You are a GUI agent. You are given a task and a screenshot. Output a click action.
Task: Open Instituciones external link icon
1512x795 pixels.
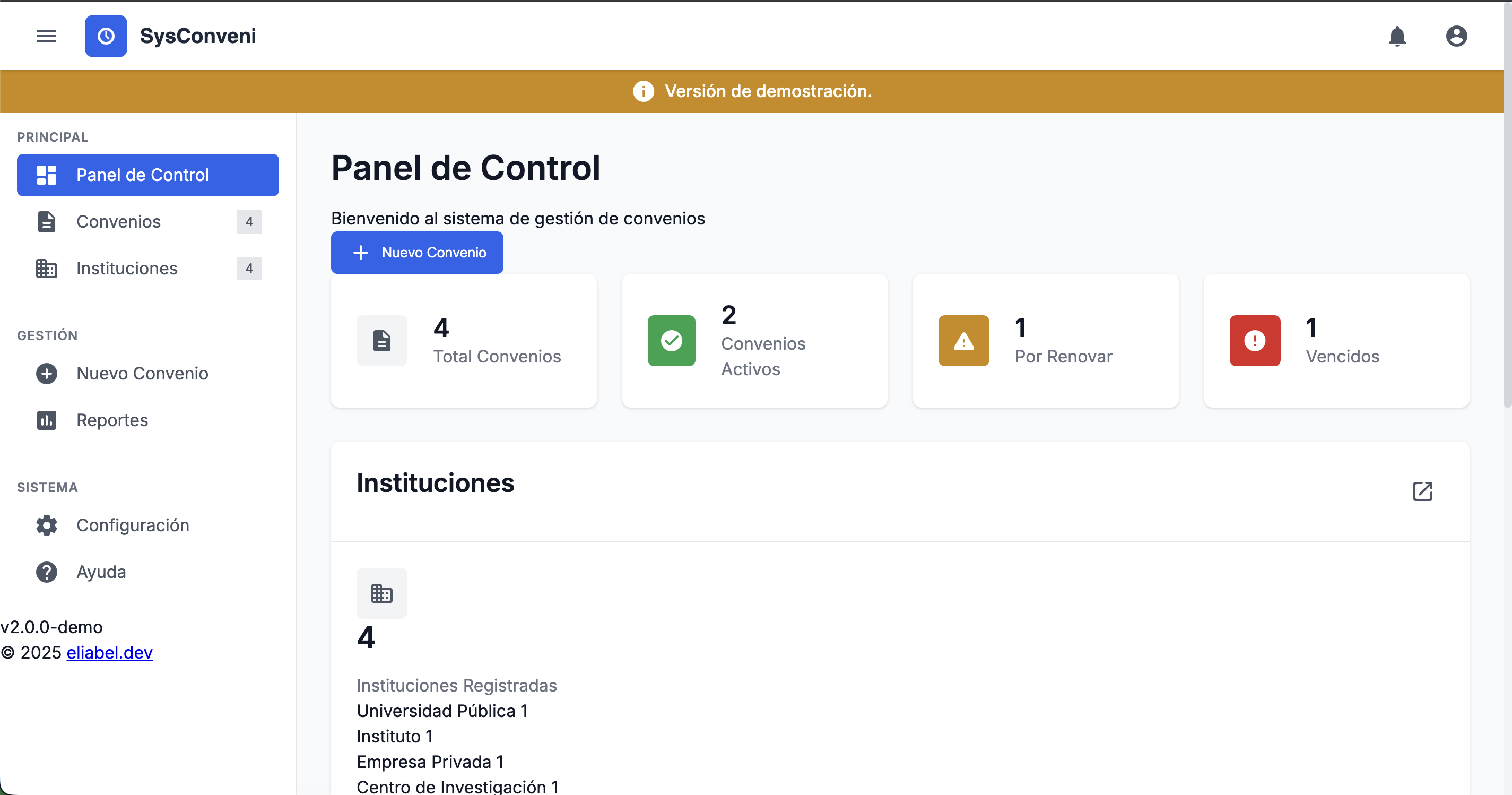click(x=1422, y=491)
